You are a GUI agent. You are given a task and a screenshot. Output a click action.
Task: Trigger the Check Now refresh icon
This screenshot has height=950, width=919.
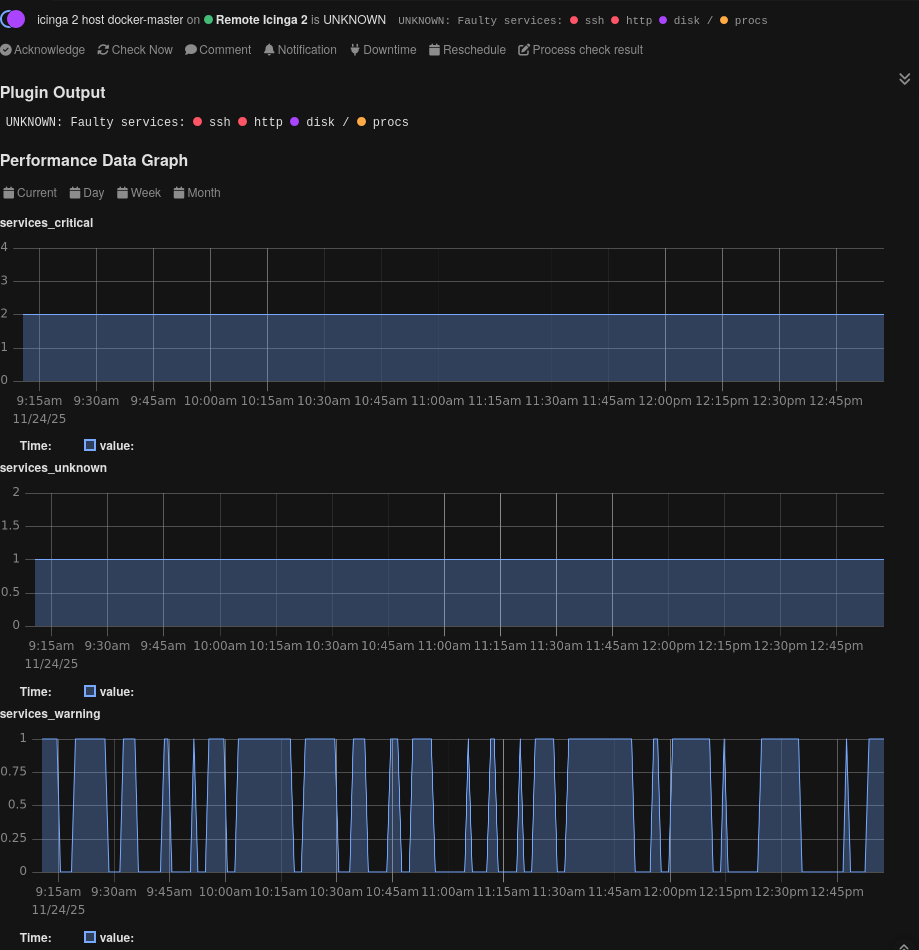(102, 50)
